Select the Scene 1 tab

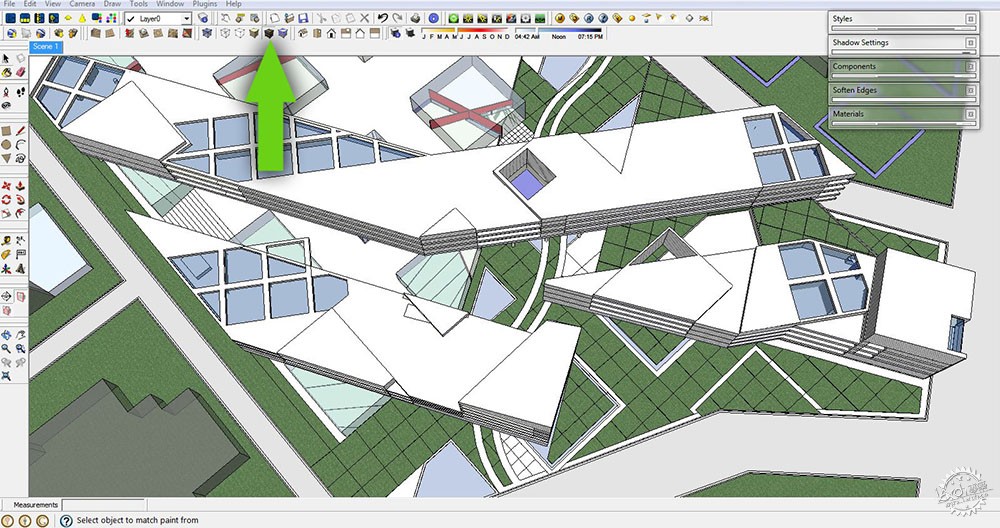(46, 47)
